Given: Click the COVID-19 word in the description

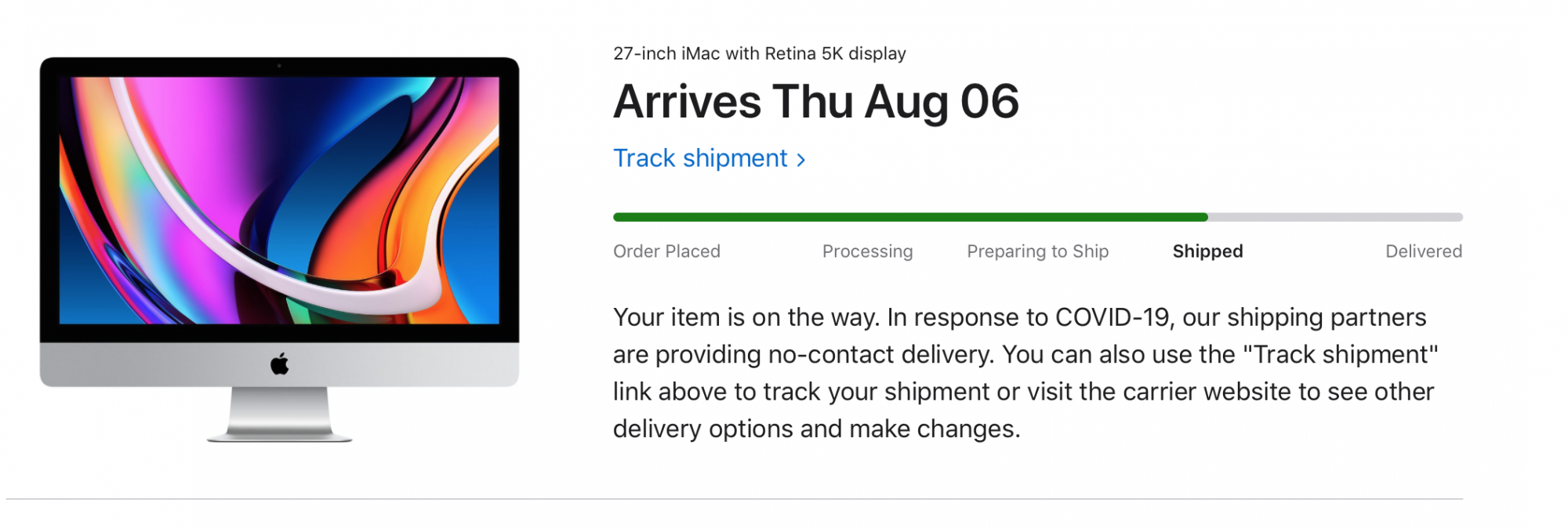Looking at the screenshot, I should pyautogui.click(x=1112, y=317).
